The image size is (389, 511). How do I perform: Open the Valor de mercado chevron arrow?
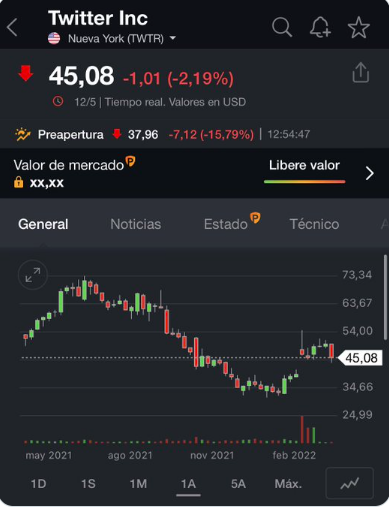(369, 173)
